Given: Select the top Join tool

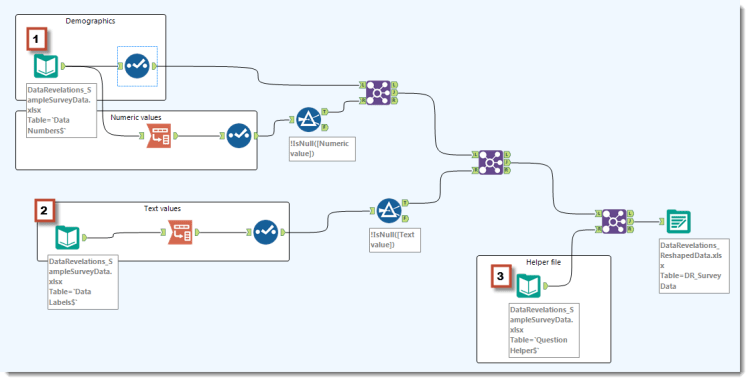Looking at the screenshot, I should pyautogui.click(x=378, y=93).
